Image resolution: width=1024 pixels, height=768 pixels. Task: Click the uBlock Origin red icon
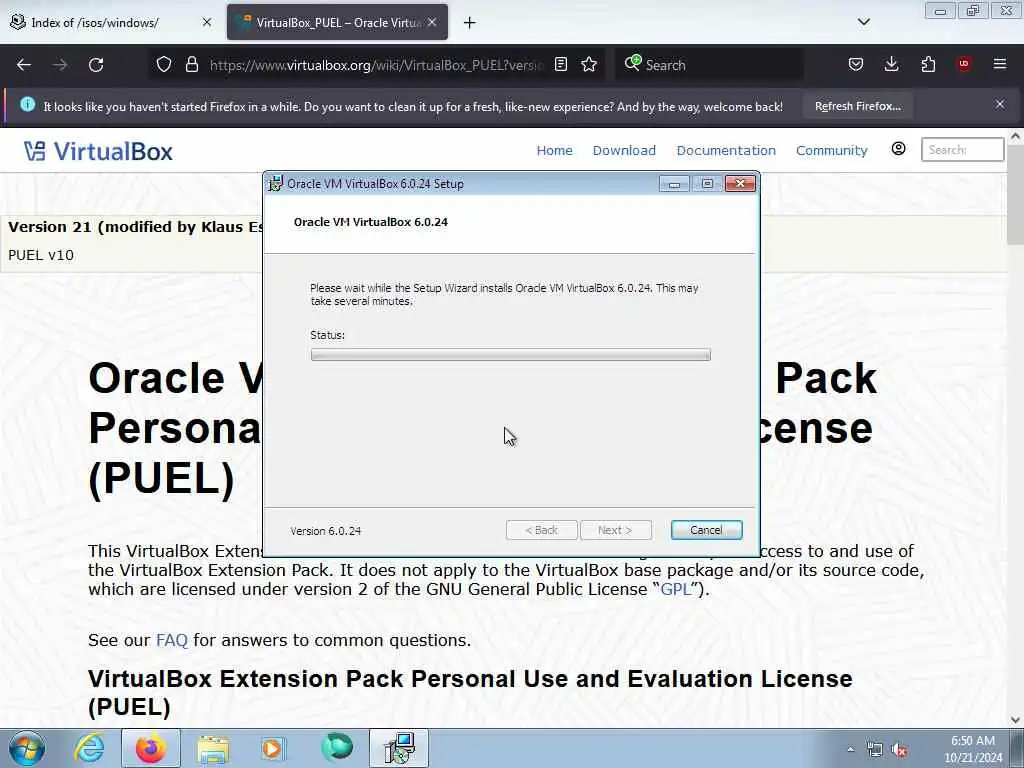coord(964,64)
